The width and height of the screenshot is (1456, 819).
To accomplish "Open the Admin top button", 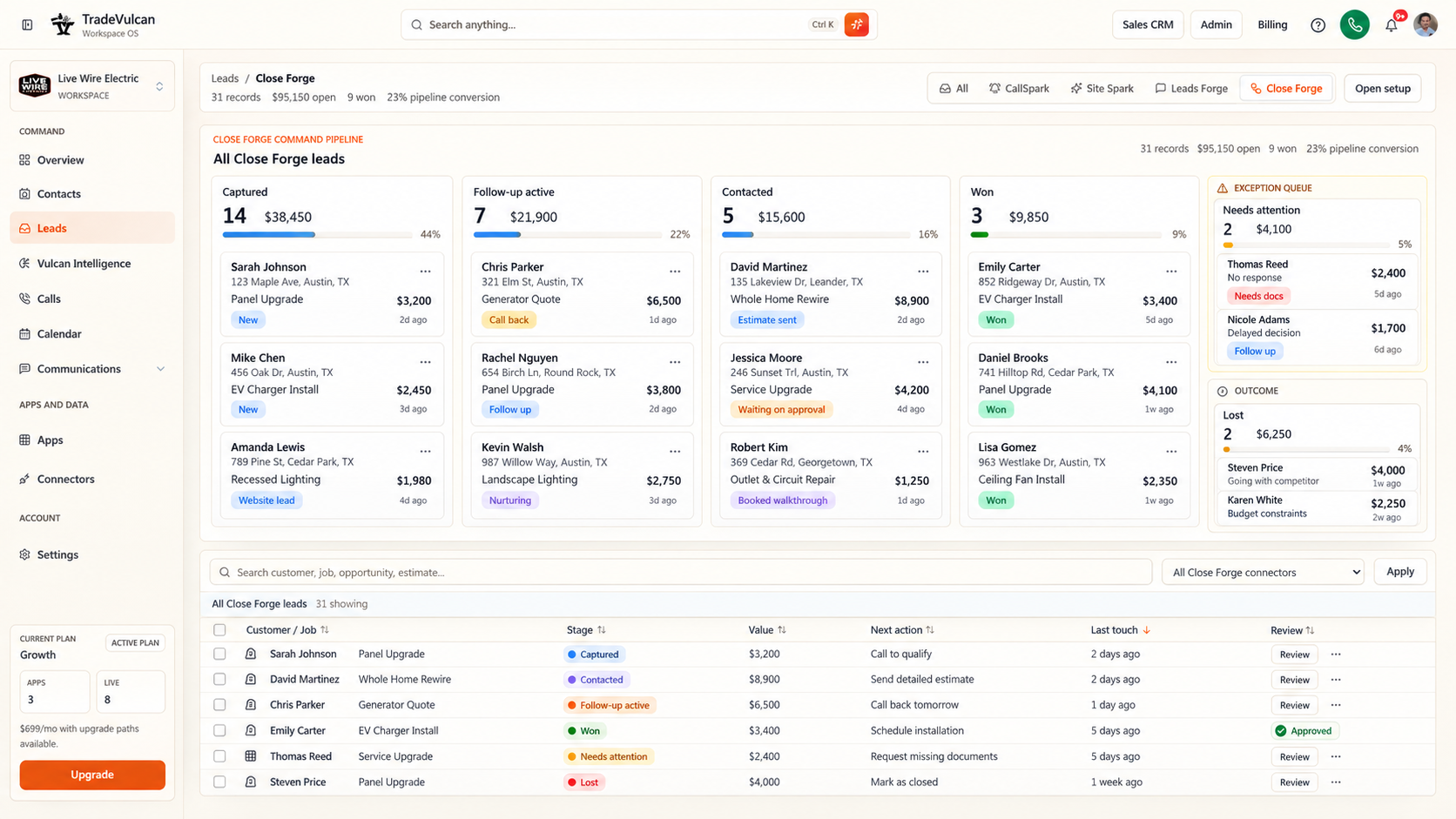I will coord(1216,24).
